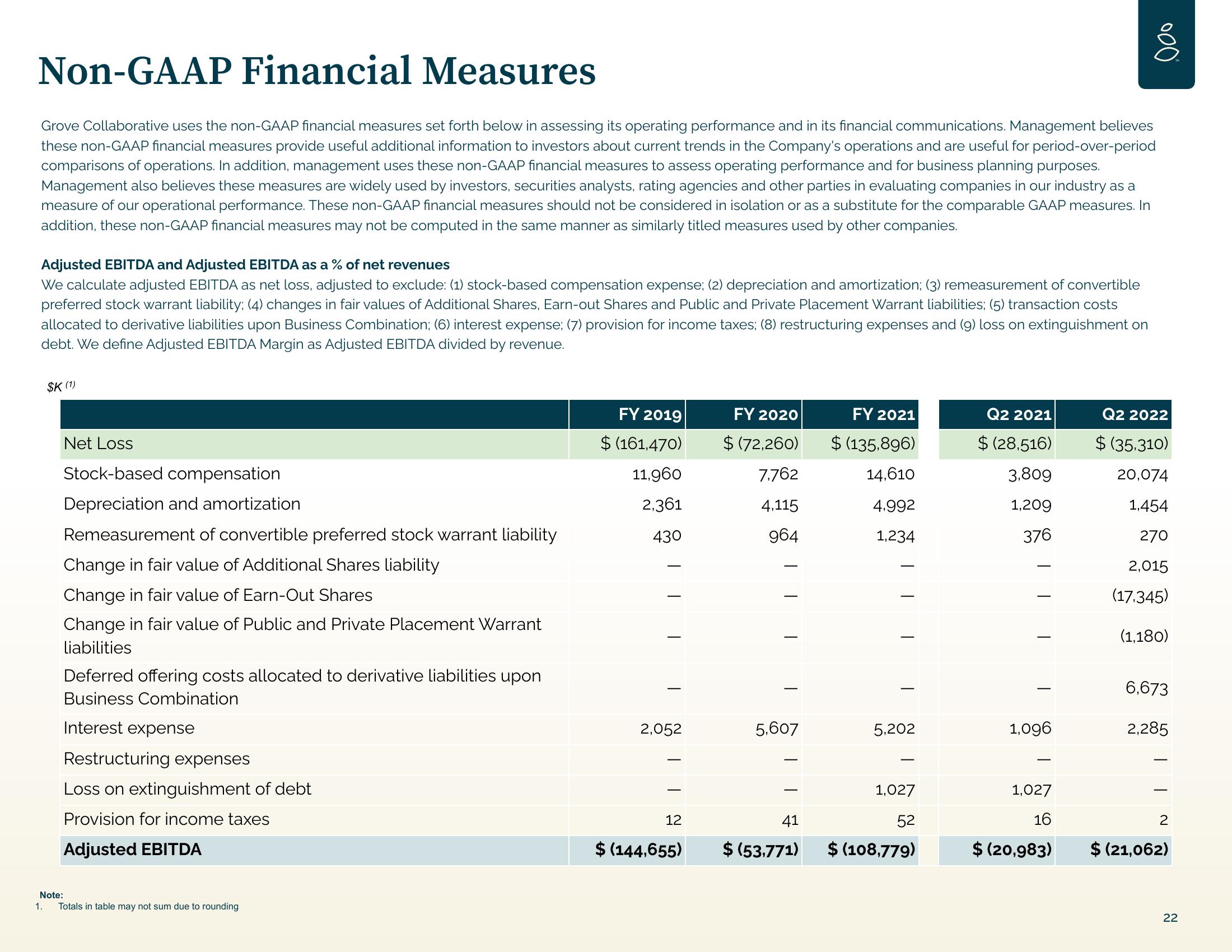Click Additional Shares value 2,015
The width and height of the screenshot is (1232, 952).
(1148, 566)
